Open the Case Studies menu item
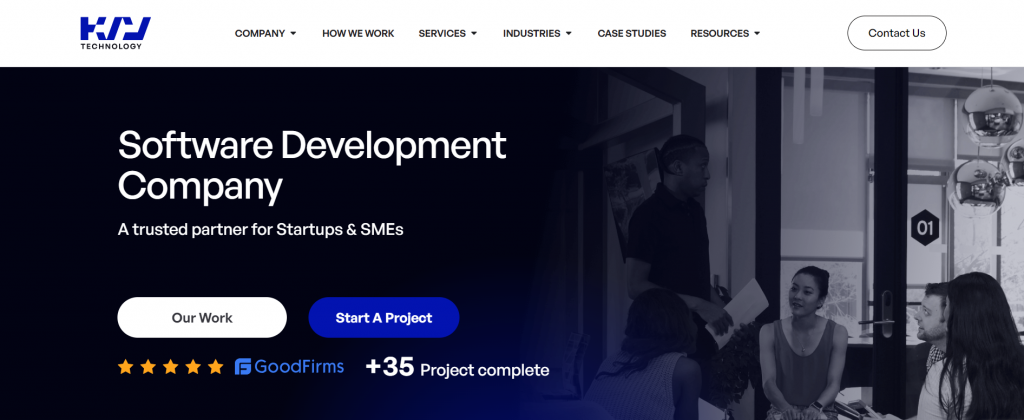 pos(632,33)
